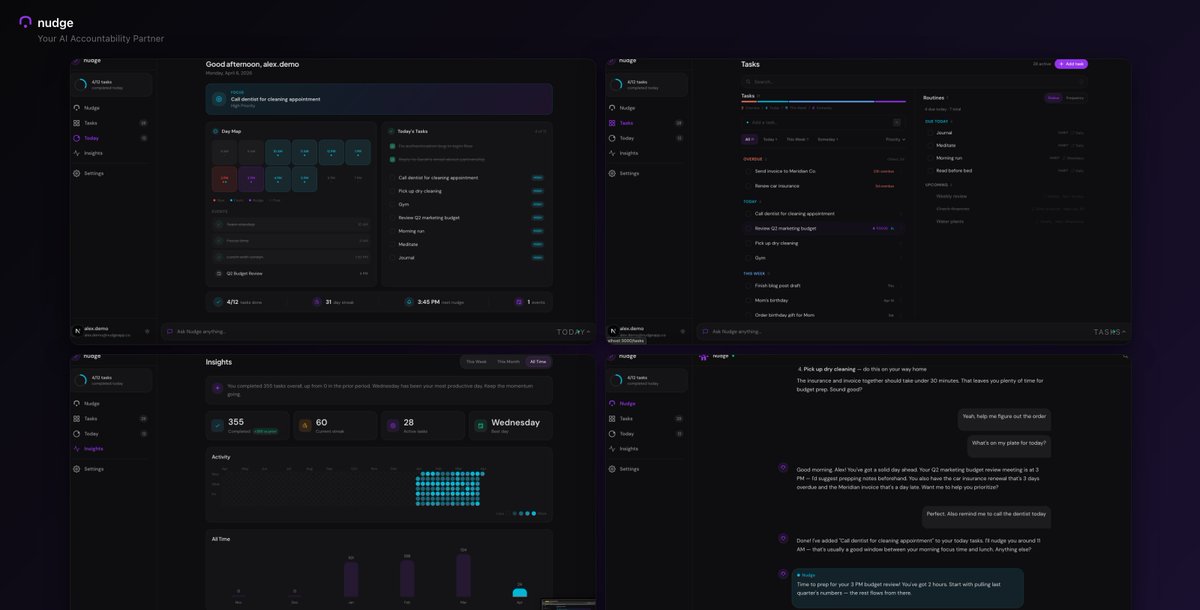Click the 4/12 tasks progress ring in Today window
The height and width of the screenshot is (610, 1200).
point(83,85)
